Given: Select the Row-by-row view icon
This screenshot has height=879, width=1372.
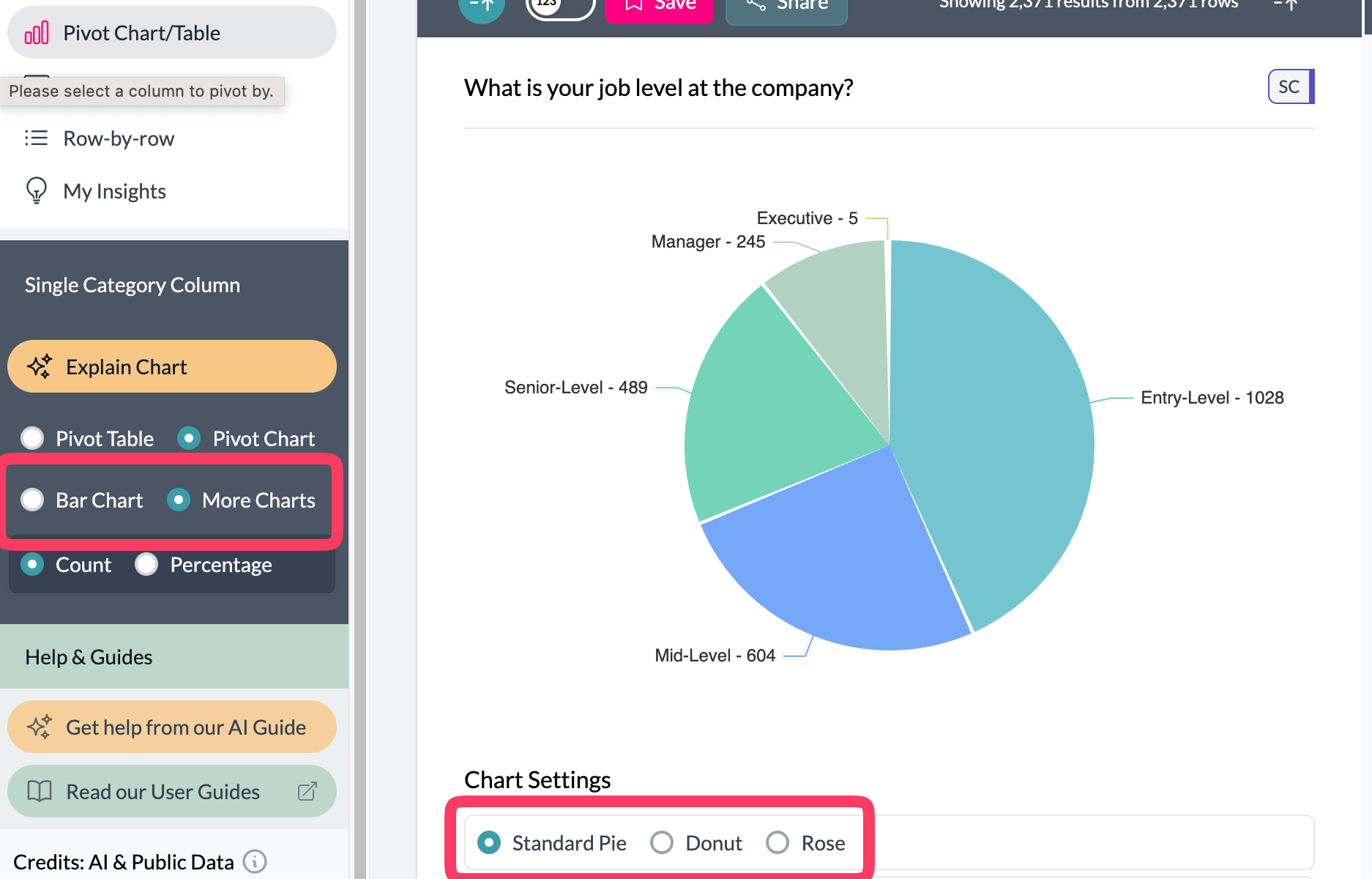Looking at the screenshot, I should tap(37, 138).
